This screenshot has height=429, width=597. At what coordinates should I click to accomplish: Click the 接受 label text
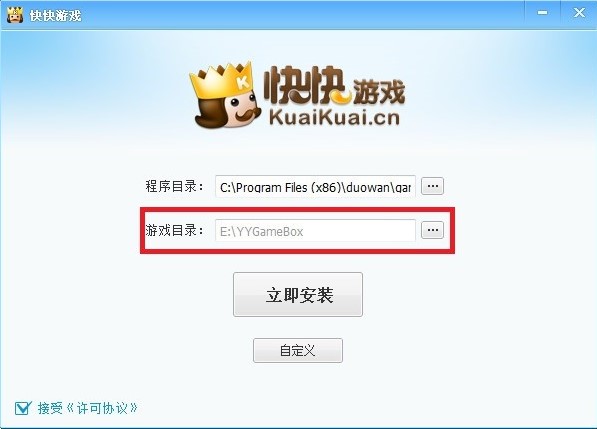click(50, 408)
